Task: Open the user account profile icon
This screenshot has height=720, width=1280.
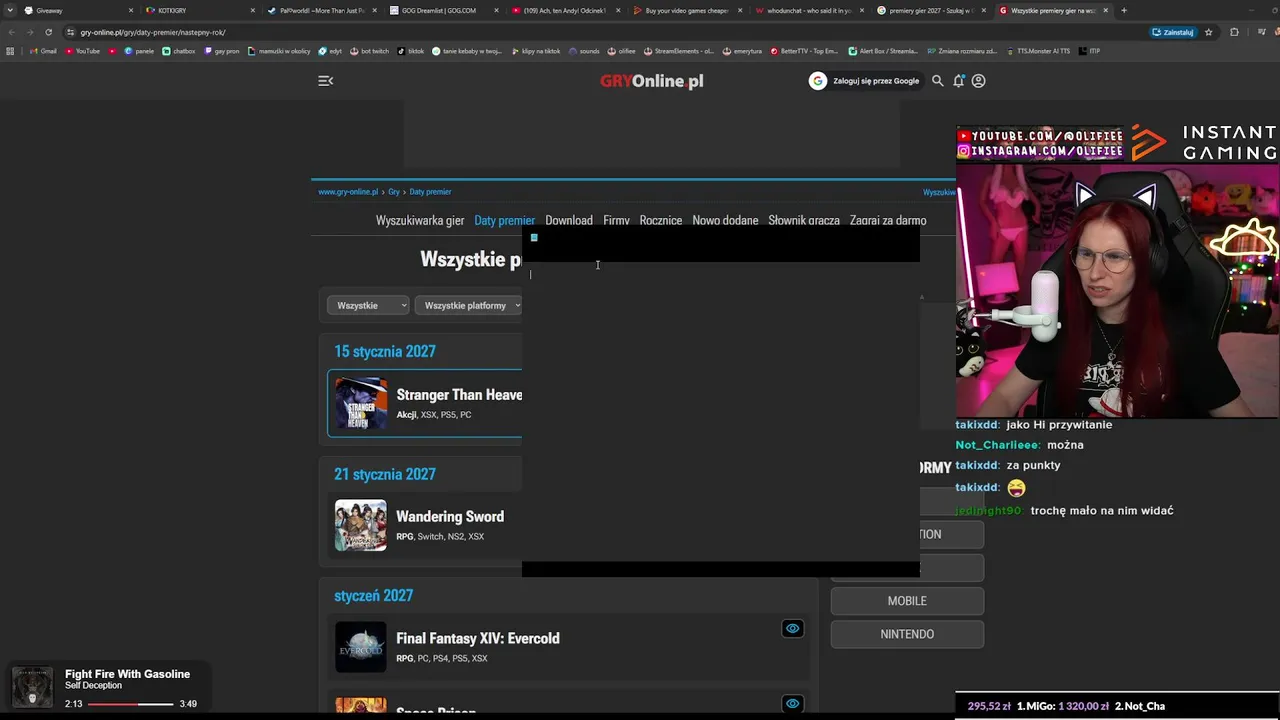Action: pos(978,81)
